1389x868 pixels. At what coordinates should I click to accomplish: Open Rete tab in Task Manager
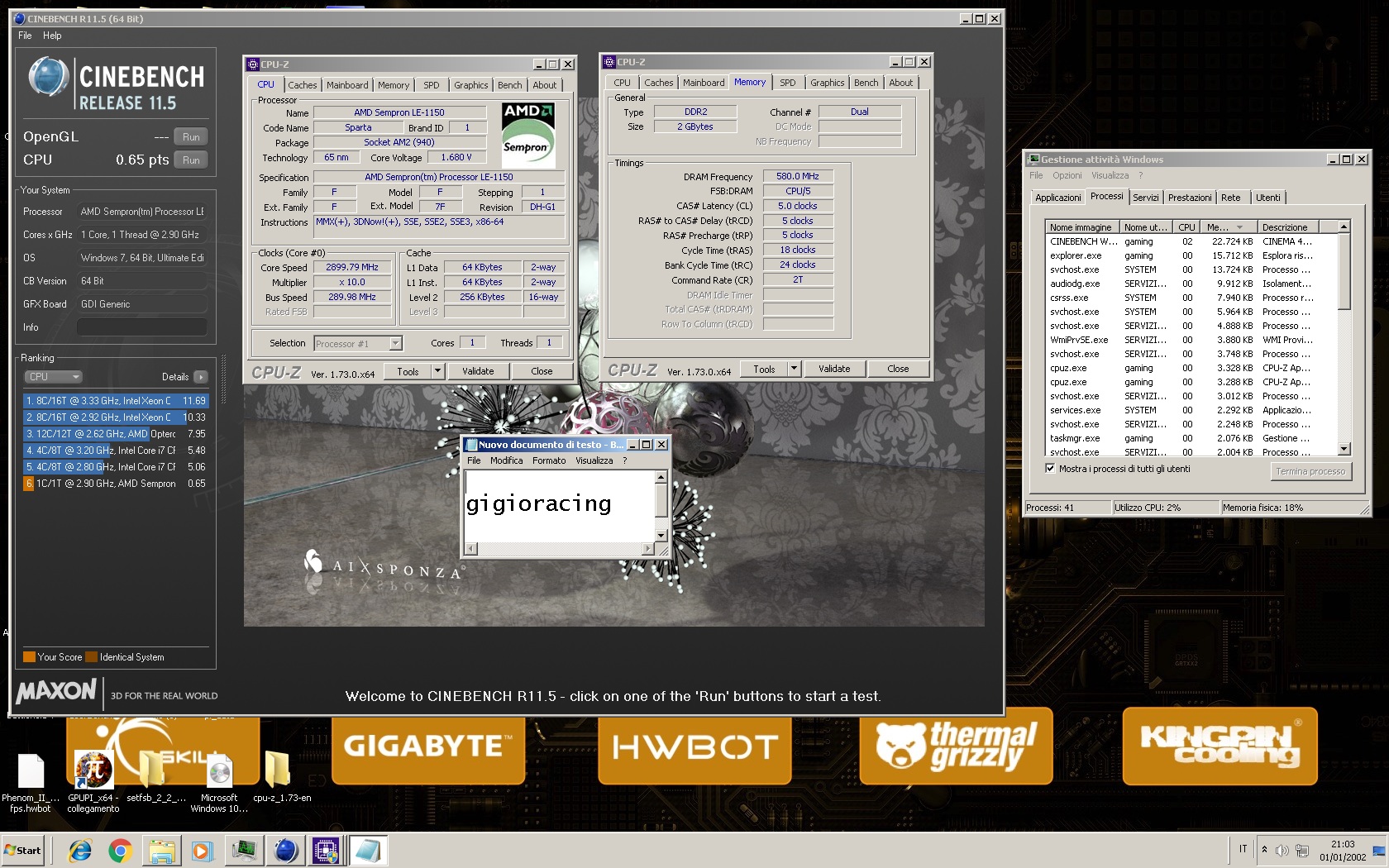(1231, 198)
